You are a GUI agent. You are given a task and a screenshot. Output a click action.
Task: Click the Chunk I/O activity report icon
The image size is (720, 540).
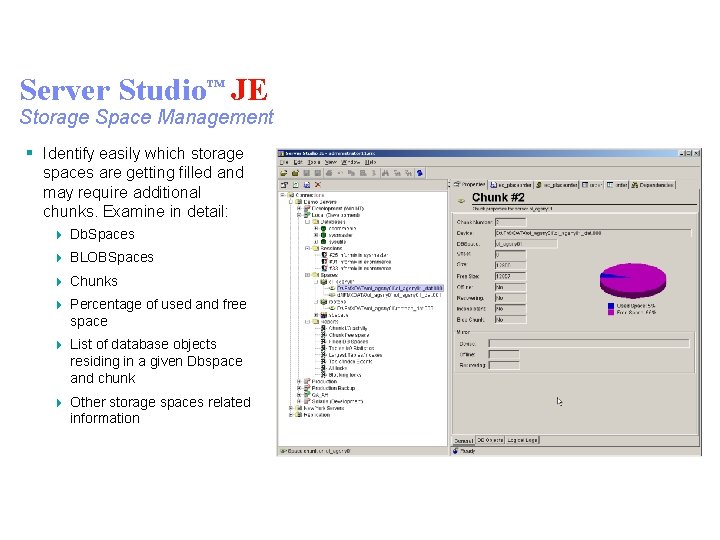point(324,328)
